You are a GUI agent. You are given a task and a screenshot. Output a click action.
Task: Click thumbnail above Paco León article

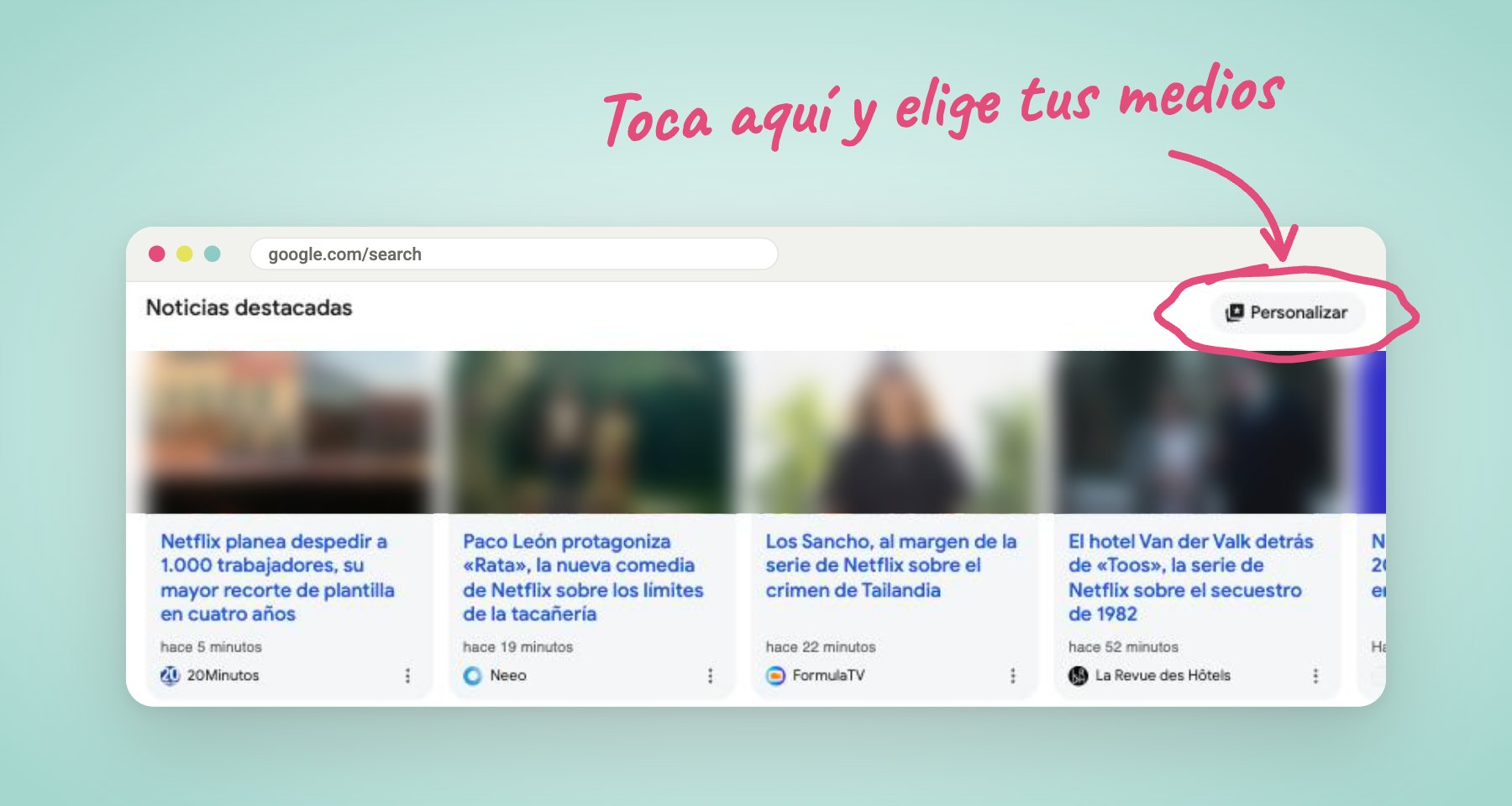click(x=592, y=432)
